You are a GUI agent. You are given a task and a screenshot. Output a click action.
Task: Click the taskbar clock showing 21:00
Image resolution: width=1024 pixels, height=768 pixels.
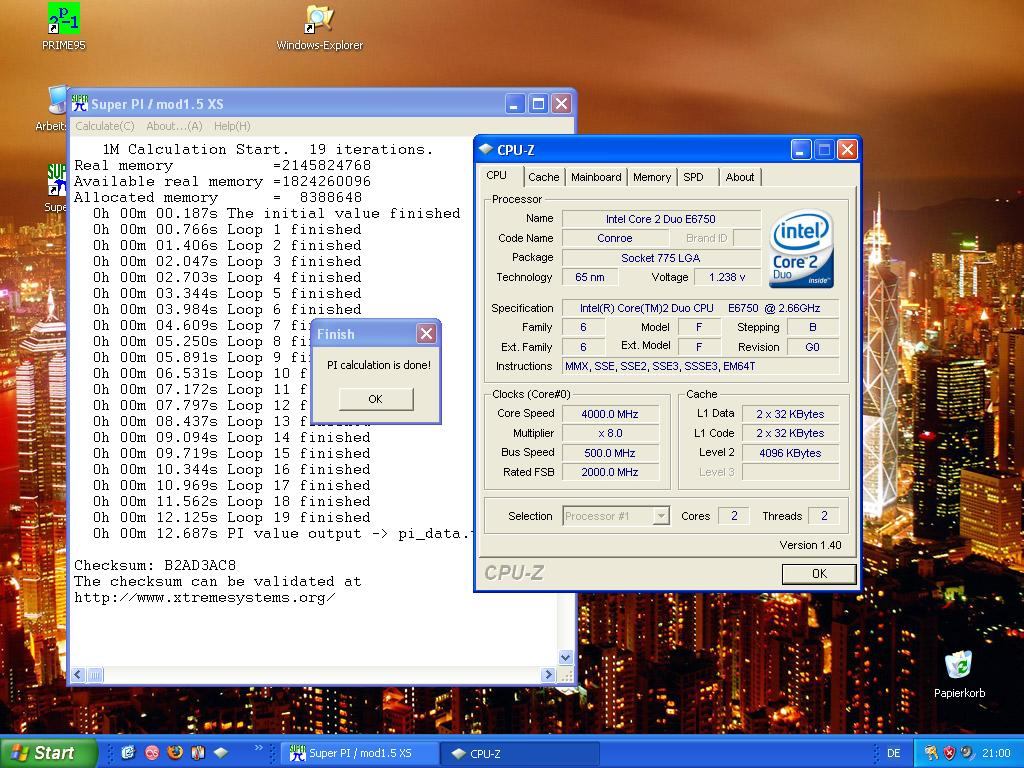(996, 753)
